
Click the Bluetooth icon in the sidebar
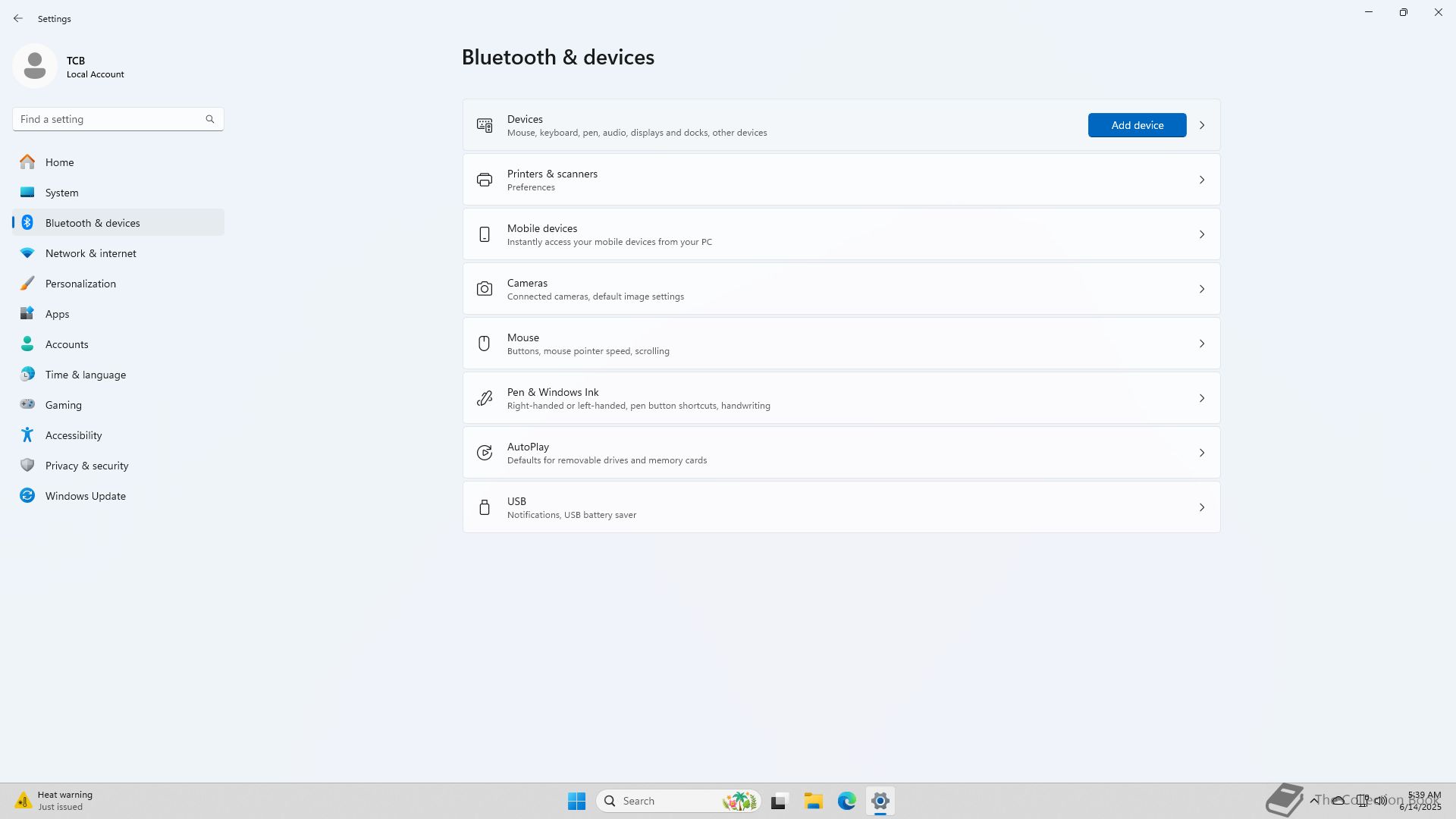coord(27,223)
